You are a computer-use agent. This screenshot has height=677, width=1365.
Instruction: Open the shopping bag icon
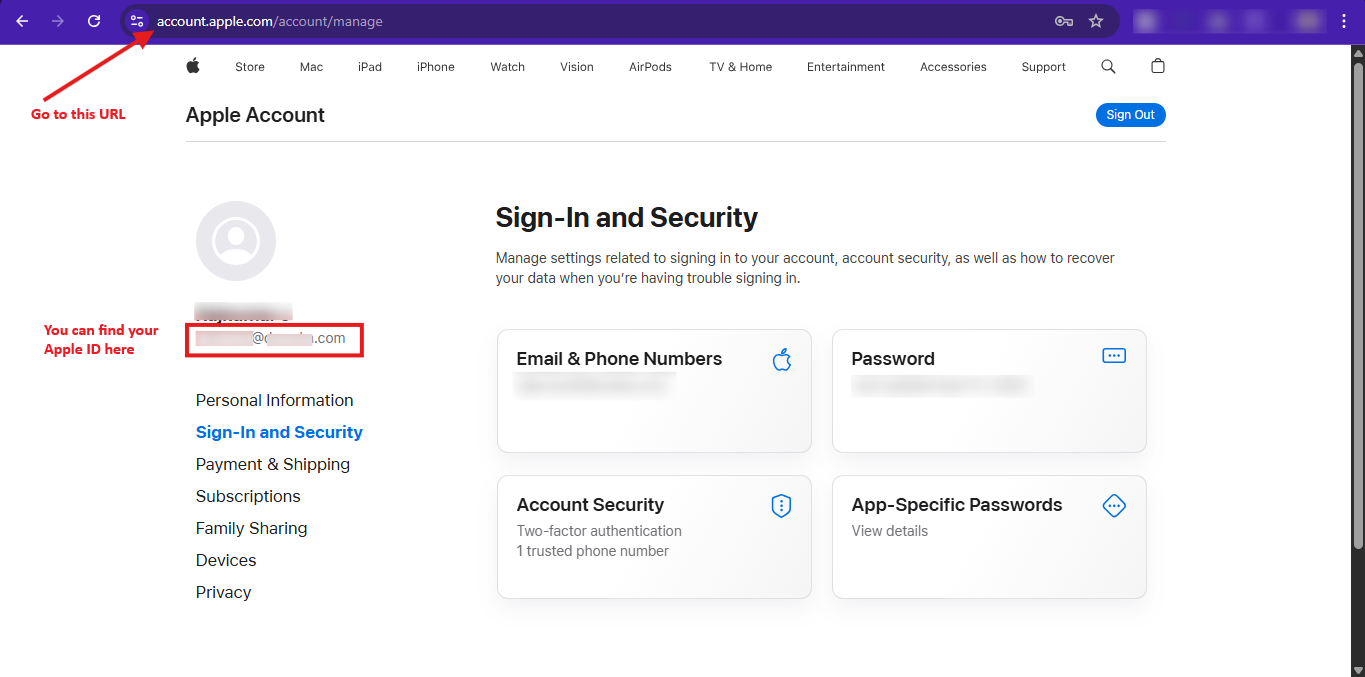coord(1158,66)
